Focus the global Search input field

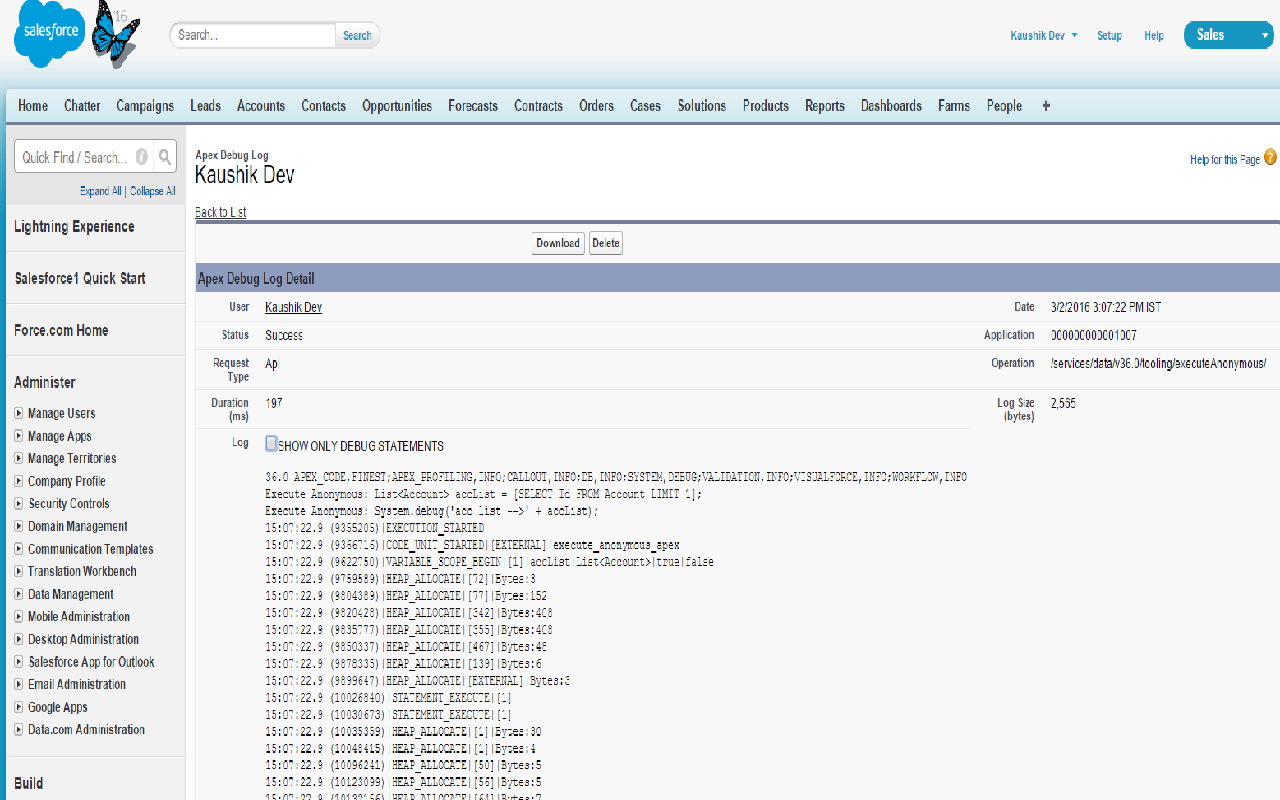click(x=253, y=35)
